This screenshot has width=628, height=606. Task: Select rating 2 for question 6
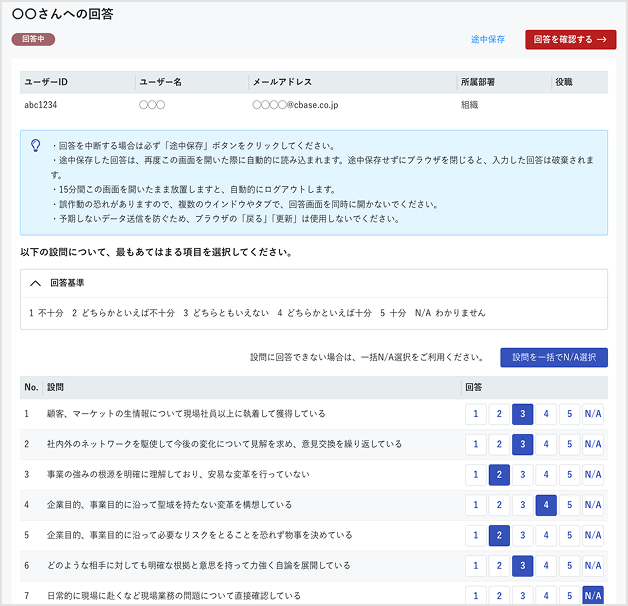click(x=499, y=566)
